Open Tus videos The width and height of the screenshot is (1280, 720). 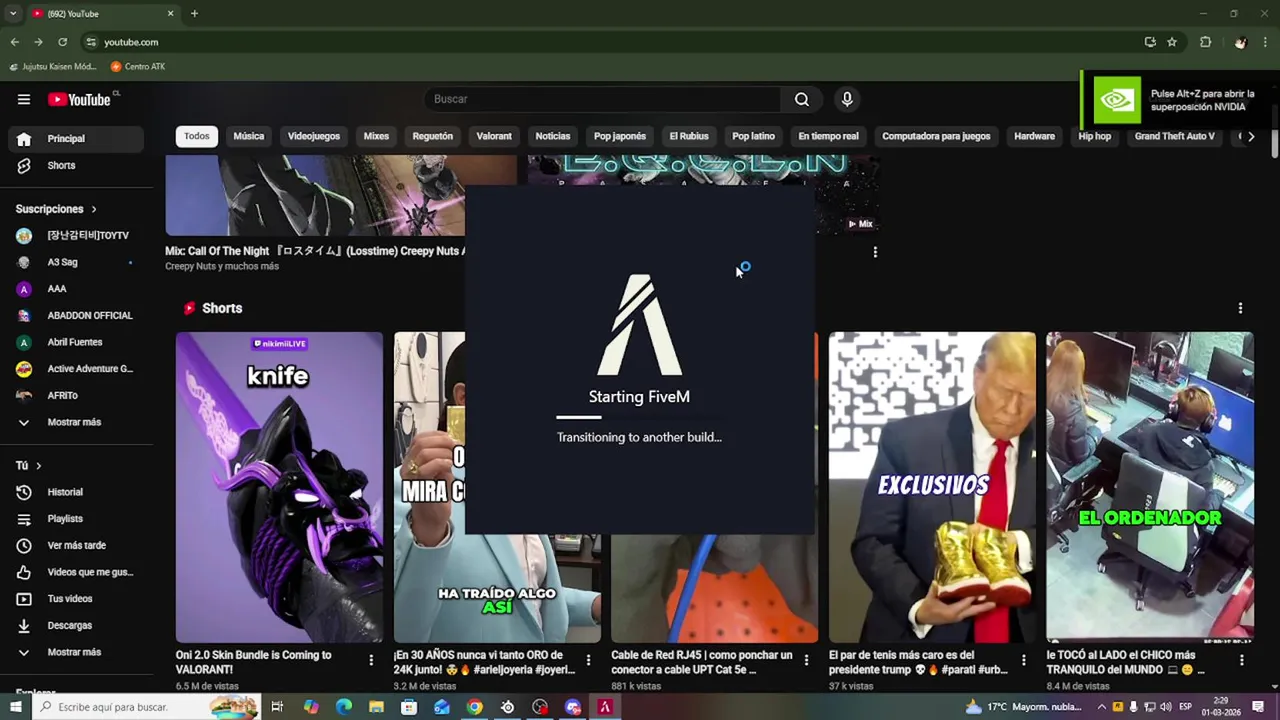coord(77,599)
